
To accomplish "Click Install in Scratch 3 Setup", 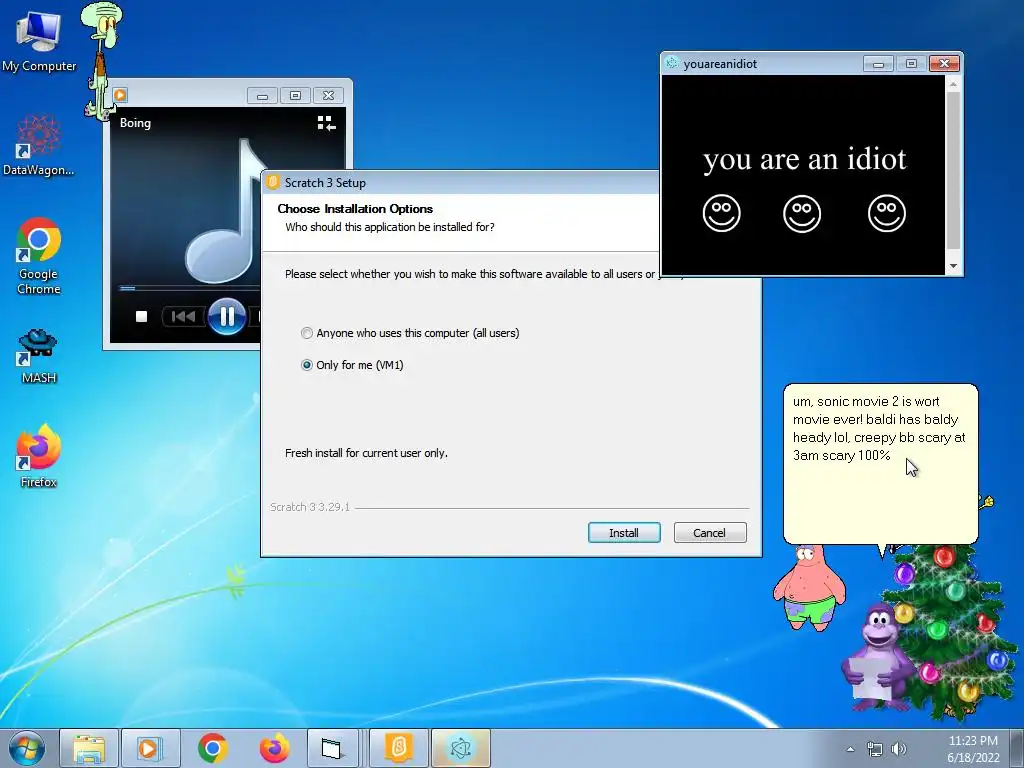I will [624, 533].
